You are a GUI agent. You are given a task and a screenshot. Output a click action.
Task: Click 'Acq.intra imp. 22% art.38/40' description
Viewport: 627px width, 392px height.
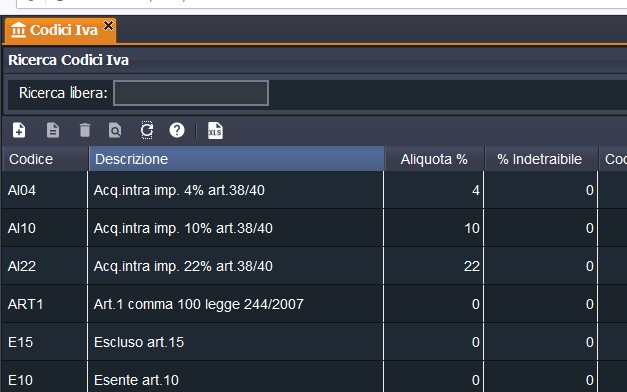coord(183,266)
